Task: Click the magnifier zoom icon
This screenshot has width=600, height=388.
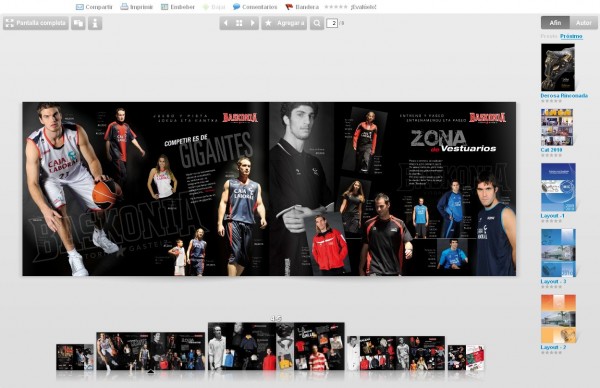Action: point(317,23)
